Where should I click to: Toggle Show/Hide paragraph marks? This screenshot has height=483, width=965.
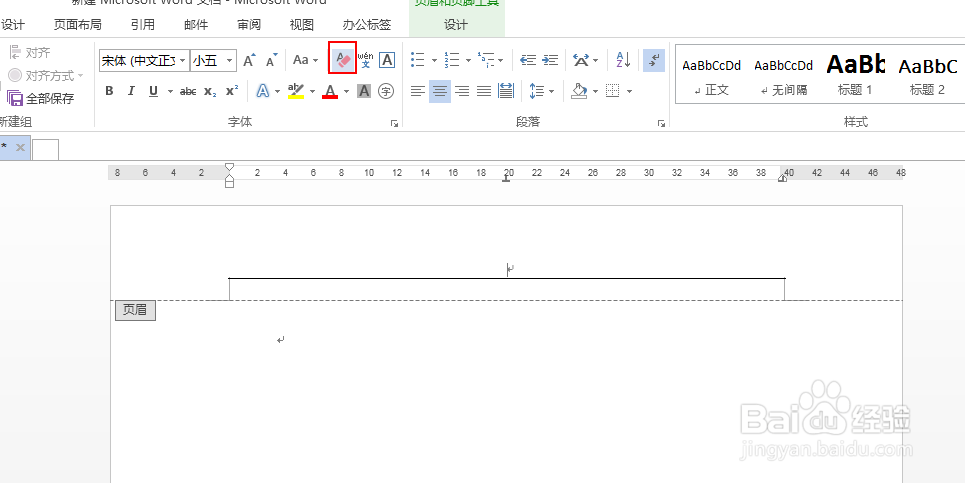pyautogui.click(x=654, y=60)
